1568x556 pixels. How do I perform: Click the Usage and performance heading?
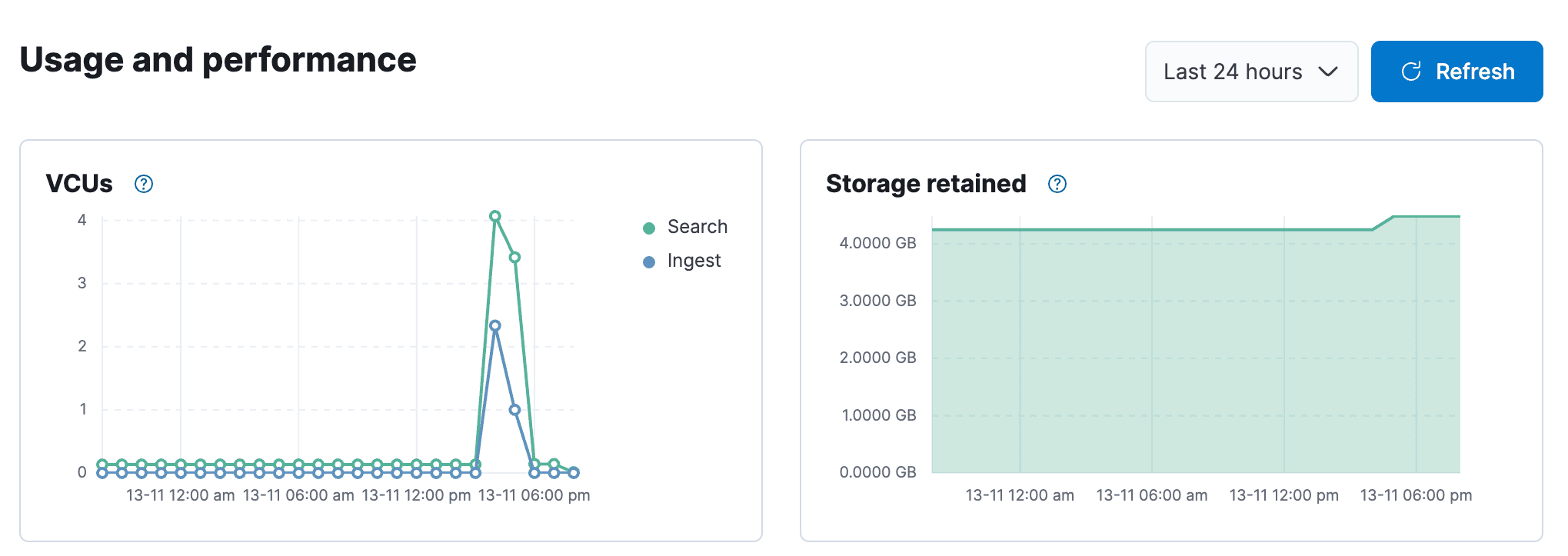[x=218, y=60]
